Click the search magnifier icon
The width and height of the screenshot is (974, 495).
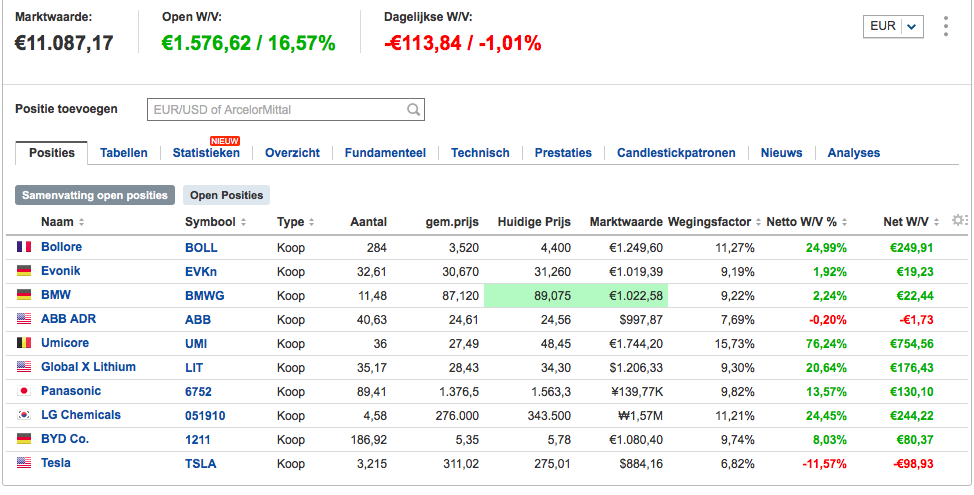click(413, 110)
